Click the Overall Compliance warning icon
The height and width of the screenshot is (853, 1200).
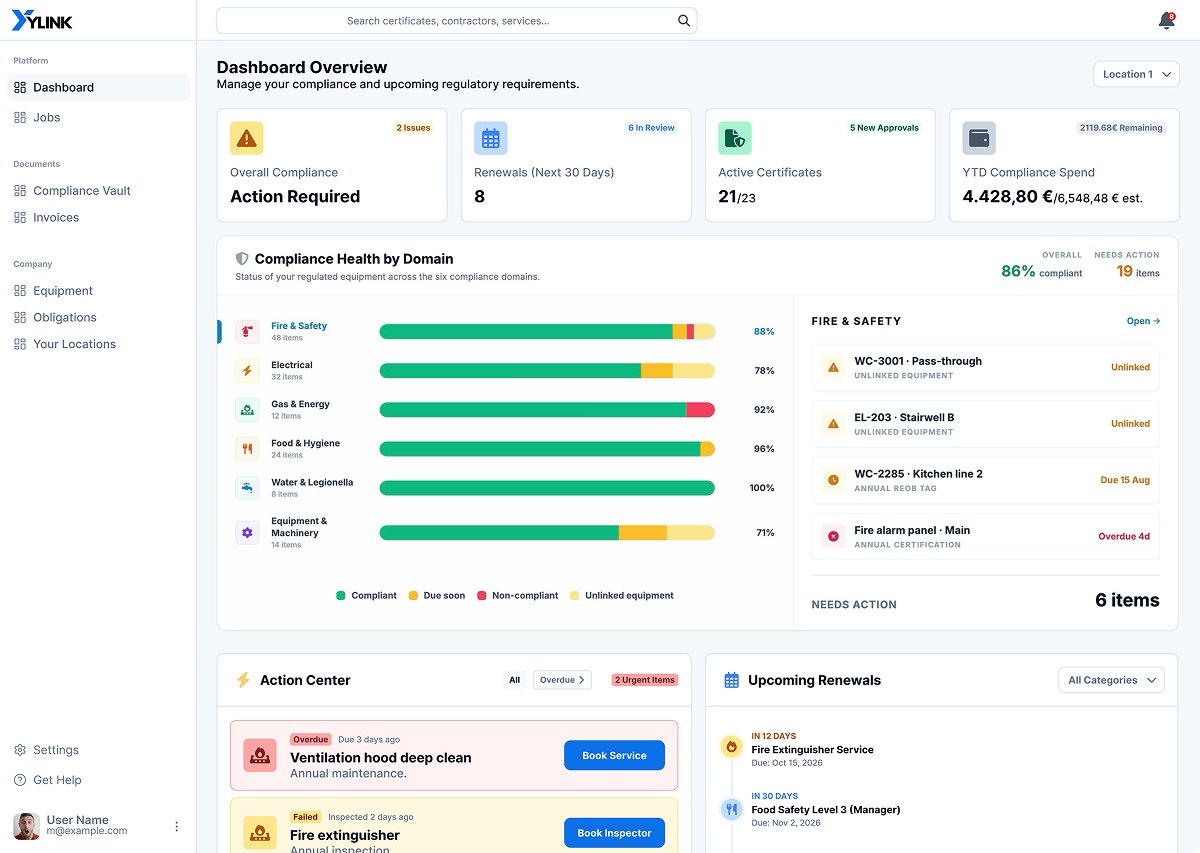246,138
